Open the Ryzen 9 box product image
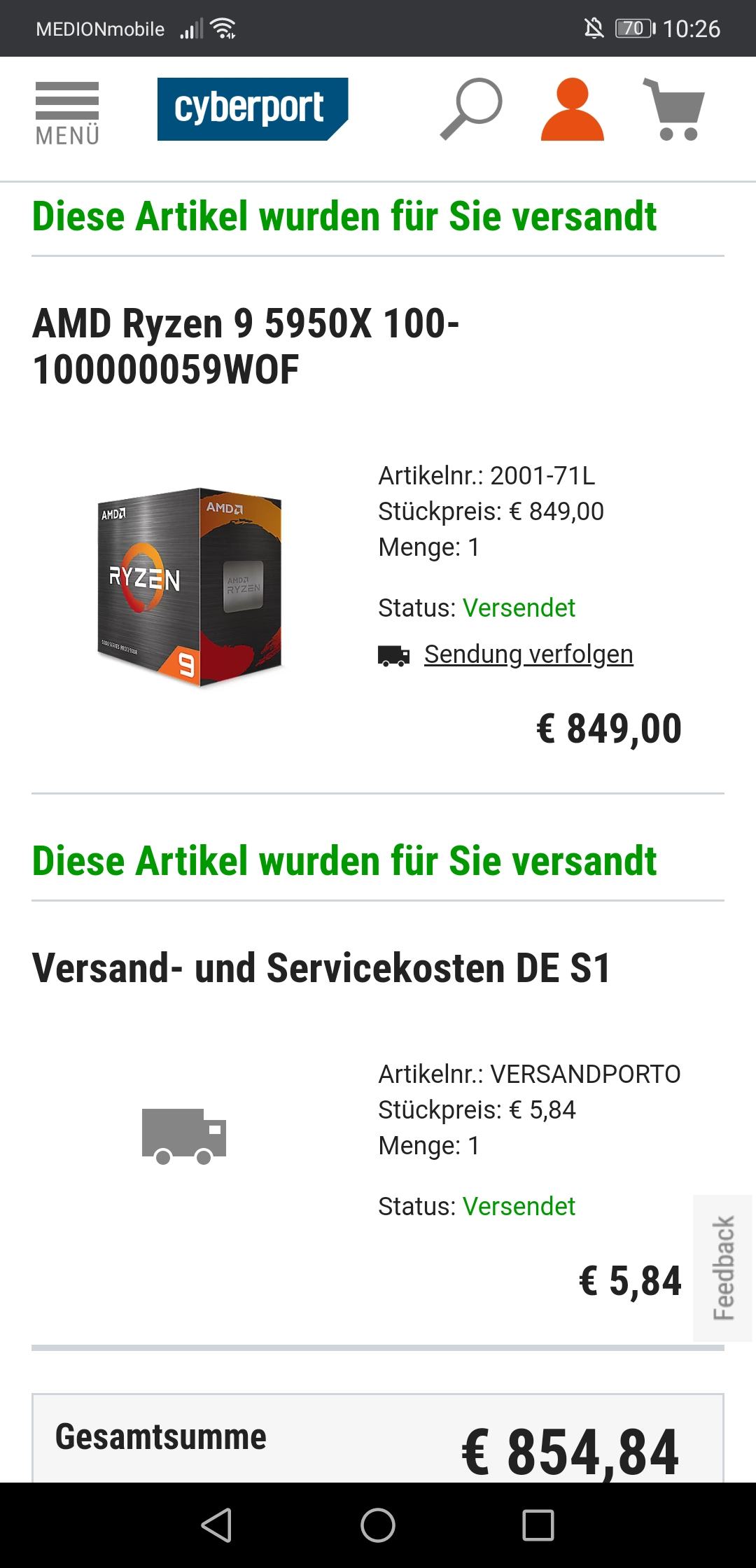 (190, 587)
